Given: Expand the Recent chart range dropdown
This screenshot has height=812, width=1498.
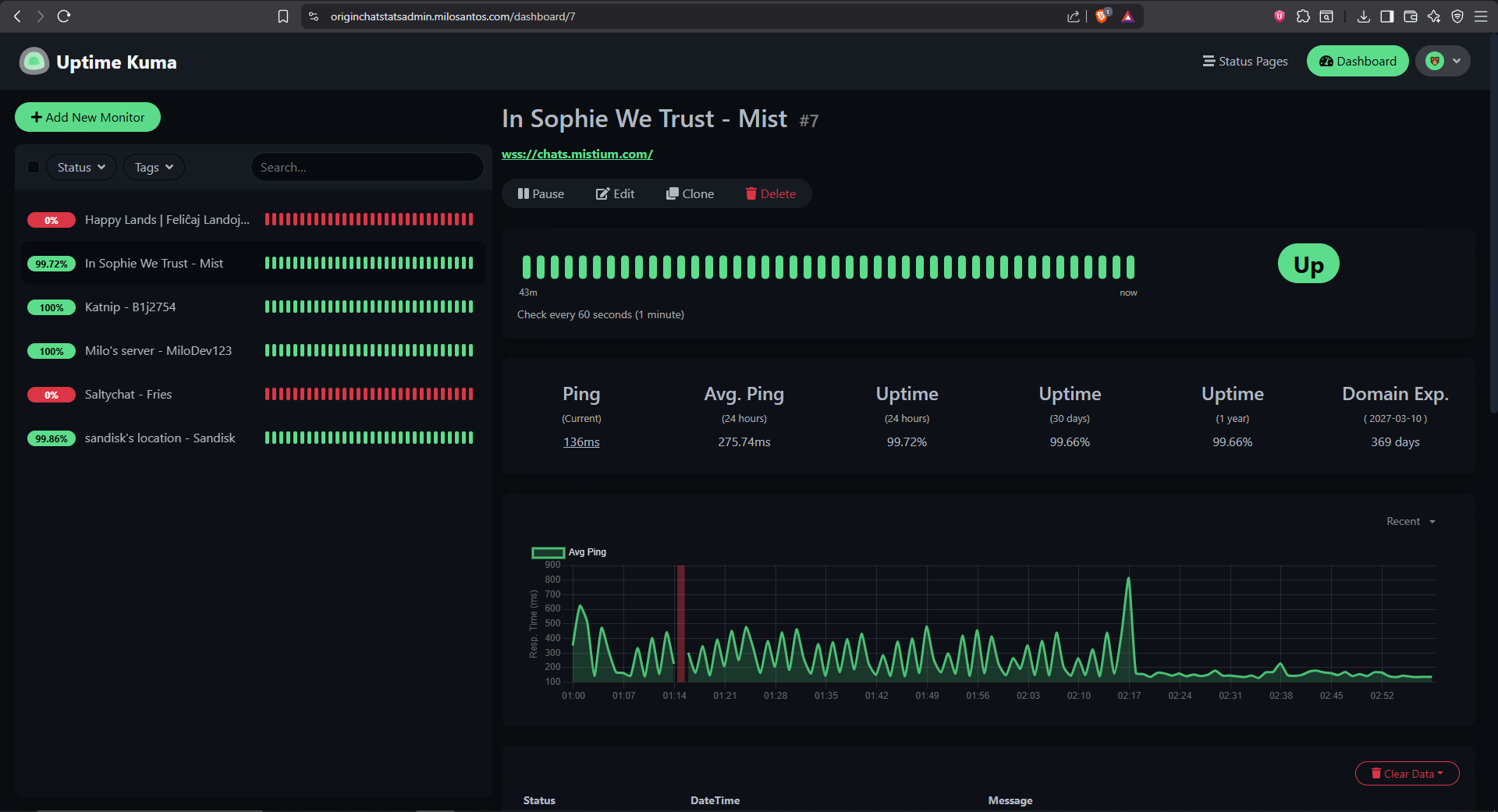Looking at the screenshot, I should 1410,522.
